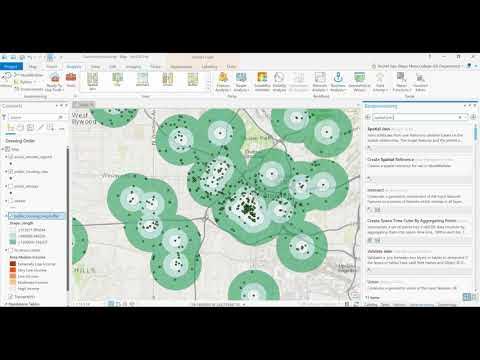This screenshot has width=480, height=360.
Task: Toggle visibility of third Contents layer
Action: pyautogui.click(x=11, y=186)
